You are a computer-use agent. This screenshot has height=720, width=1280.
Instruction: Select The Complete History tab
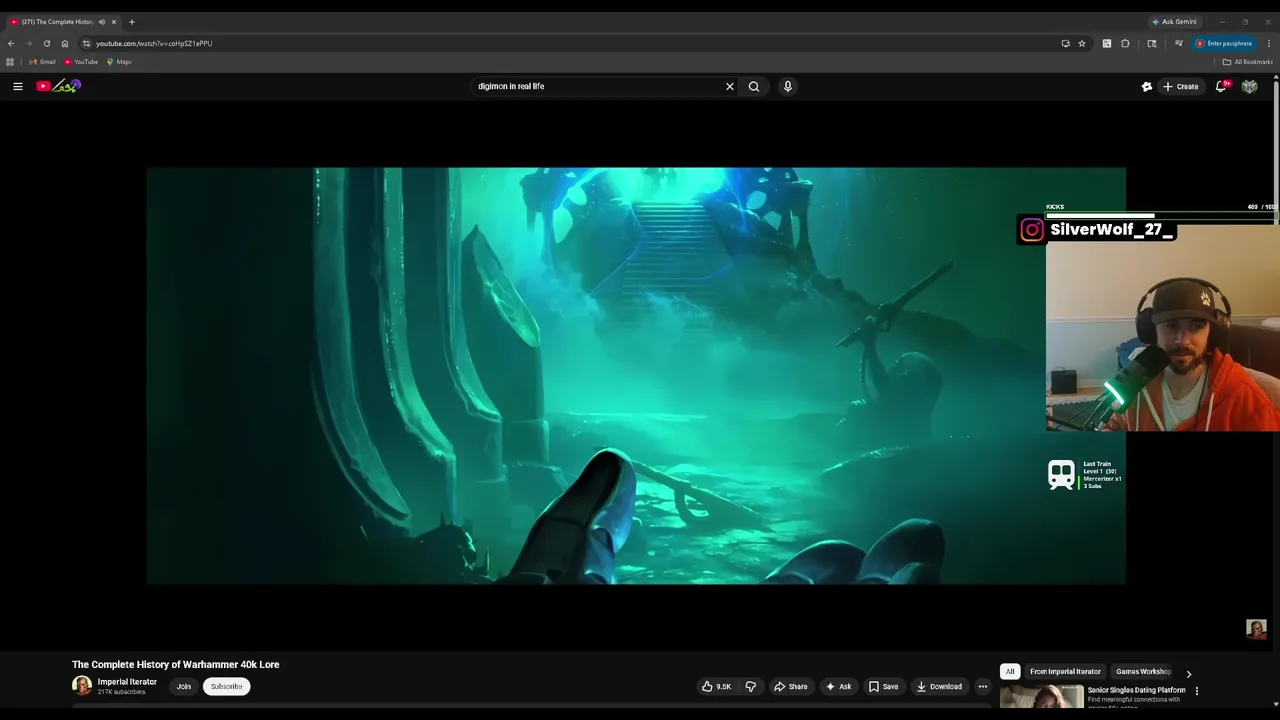coord(58,21)
